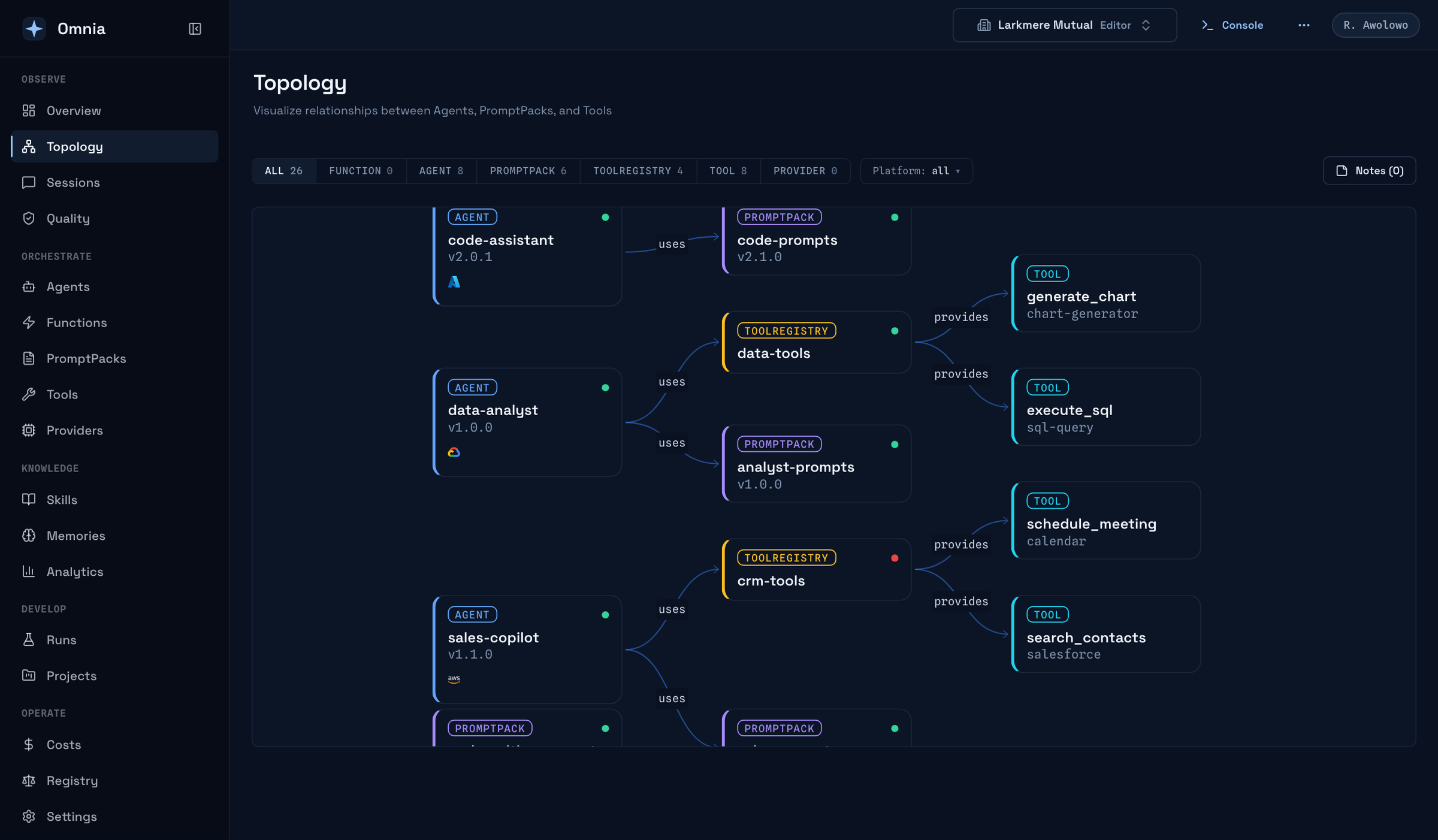Open Functions page
Screen dimensions: 1438x840
tap(114, 322)
